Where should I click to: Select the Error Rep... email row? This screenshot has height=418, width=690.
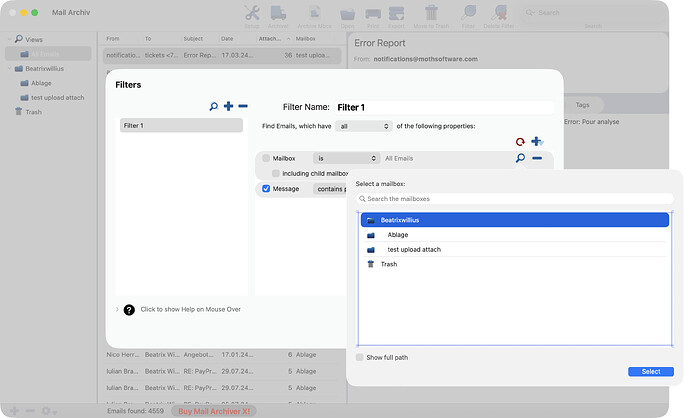click(222, 55)
